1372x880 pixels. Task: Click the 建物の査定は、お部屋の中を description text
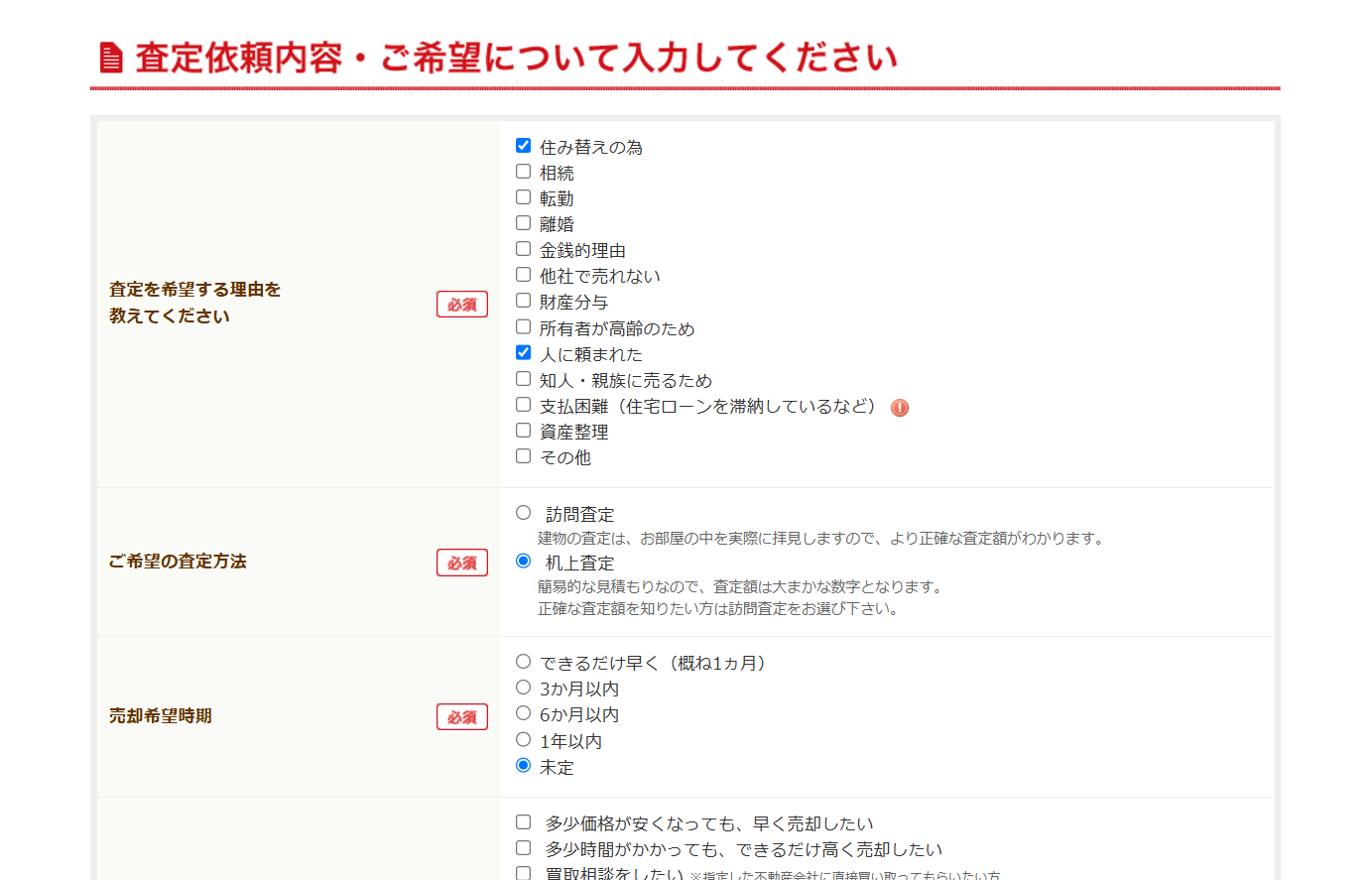pyautogui.click(x=821, y=539)
